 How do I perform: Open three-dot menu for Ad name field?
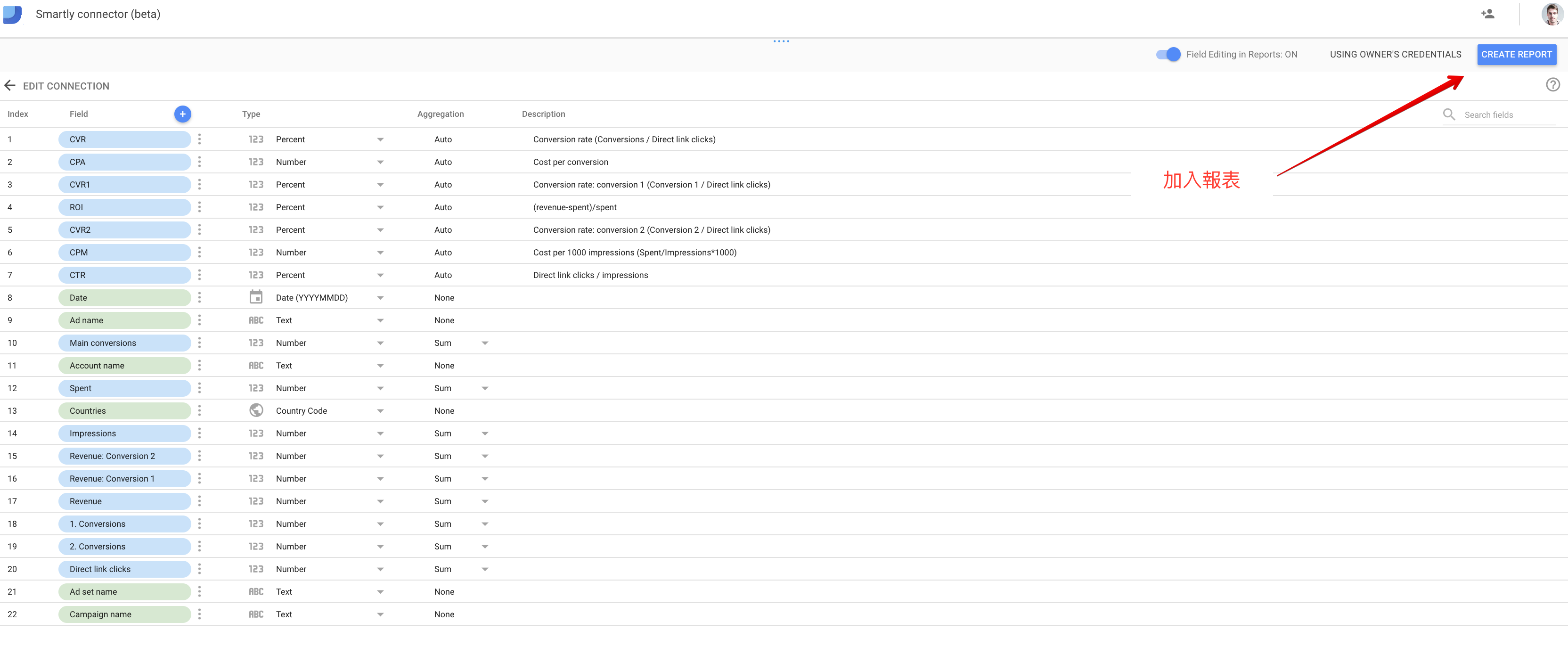(x=200, y=320)
